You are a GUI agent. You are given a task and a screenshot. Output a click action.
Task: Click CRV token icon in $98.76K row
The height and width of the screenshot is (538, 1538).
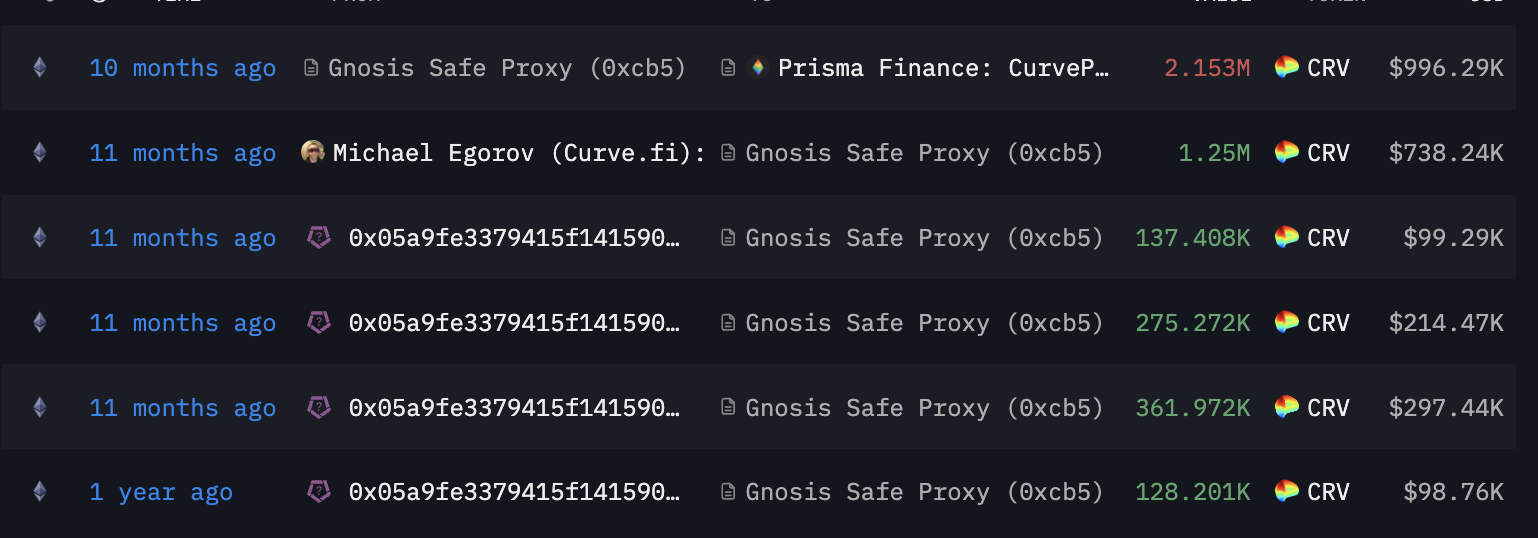1286,492
